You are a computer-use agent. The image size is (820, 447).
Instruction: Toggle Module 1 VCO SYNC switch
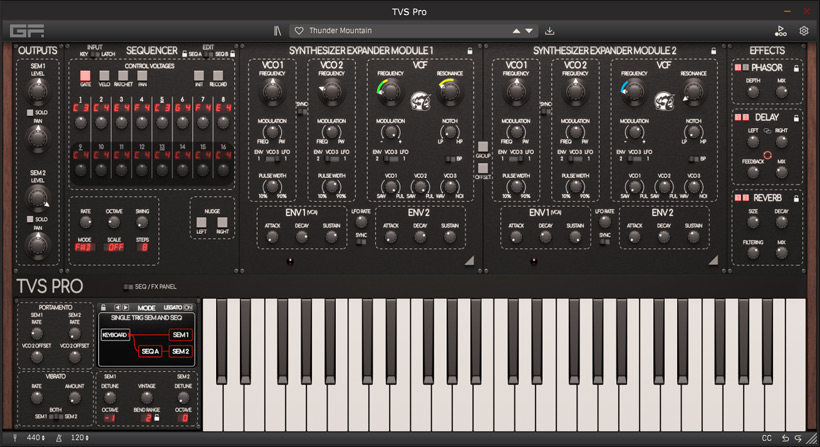(301, 111)
